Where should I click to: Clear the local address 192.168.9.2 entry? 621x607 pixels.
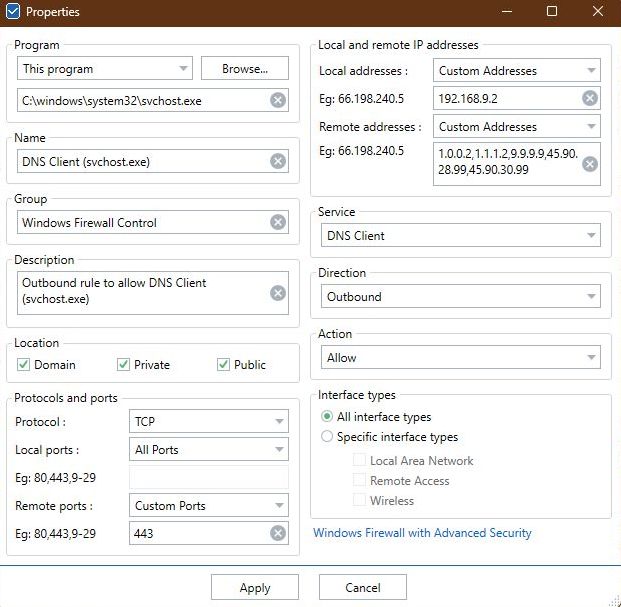590,98
